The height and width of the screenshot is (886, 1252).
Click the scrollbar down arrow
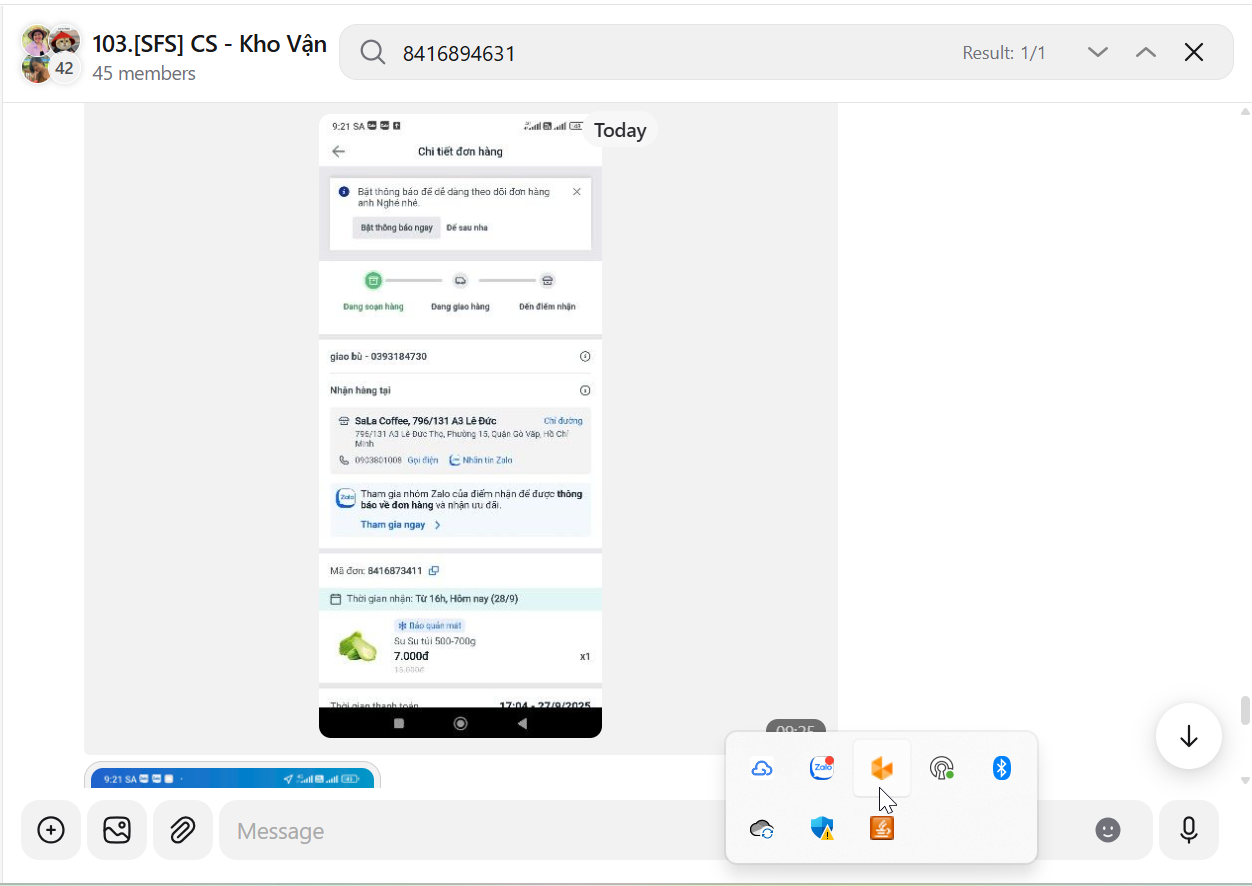1245,780
